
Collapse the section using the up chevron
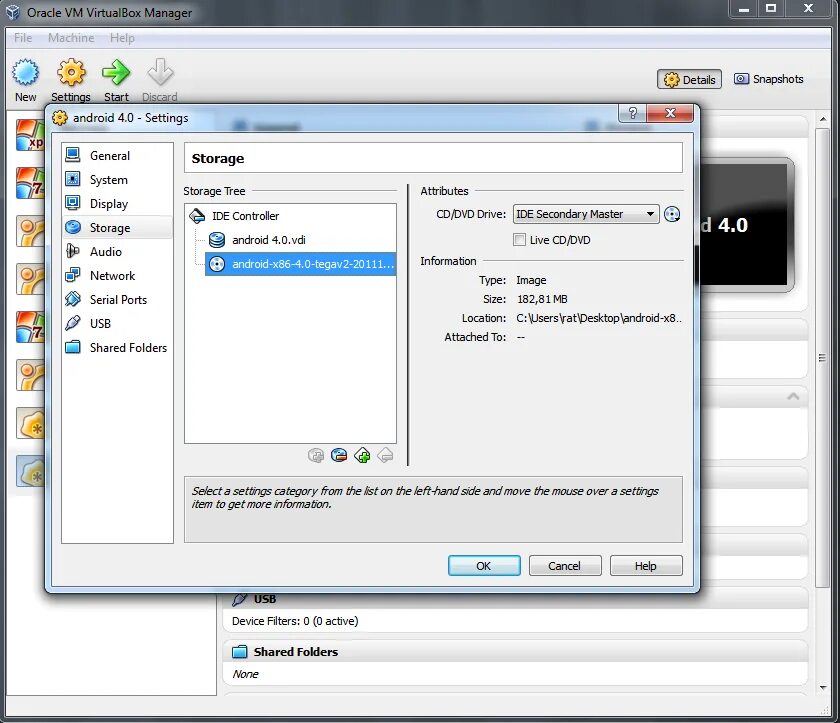coord(793,396)
